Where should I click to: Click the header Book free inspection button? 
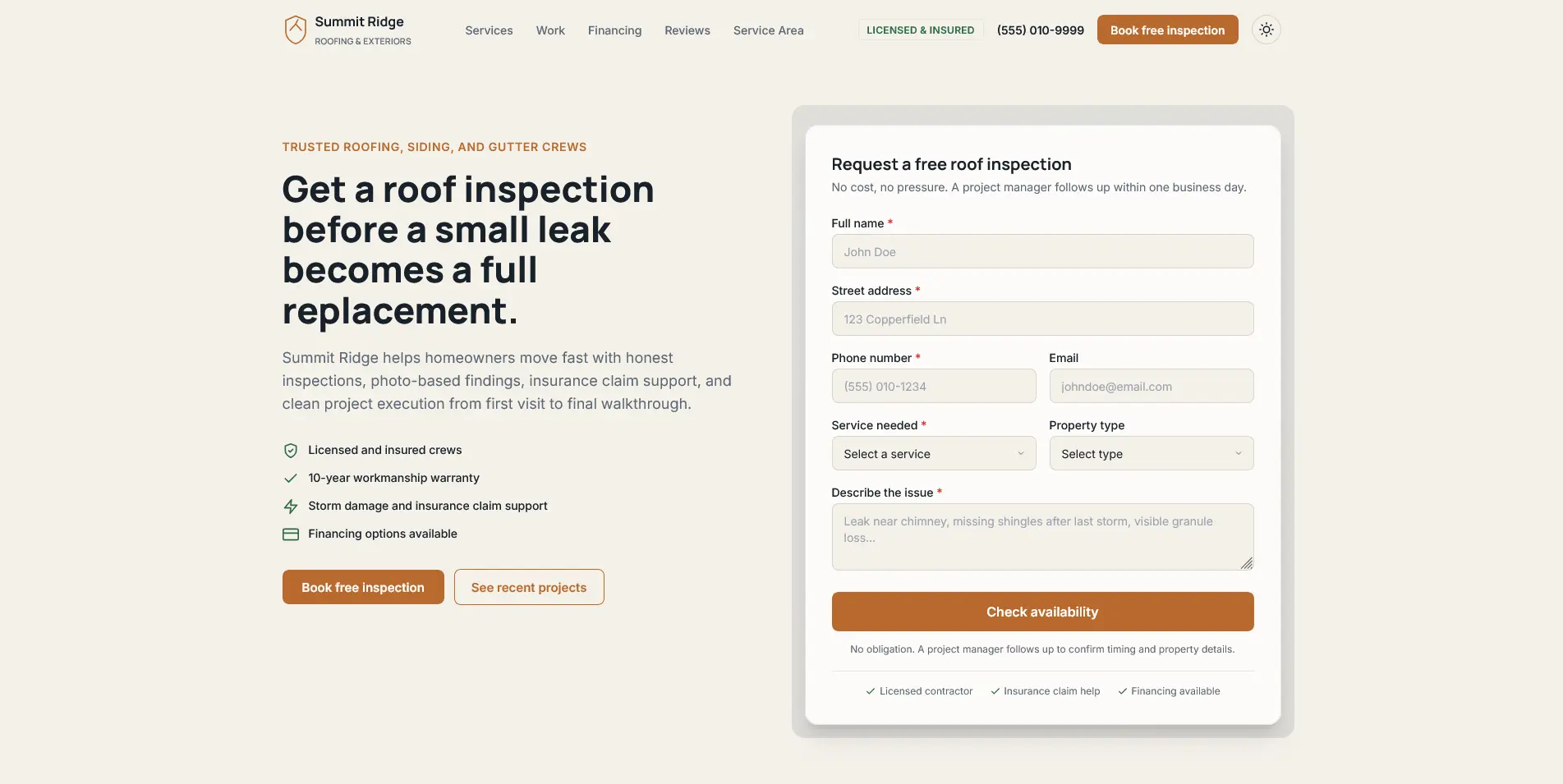1167,30
